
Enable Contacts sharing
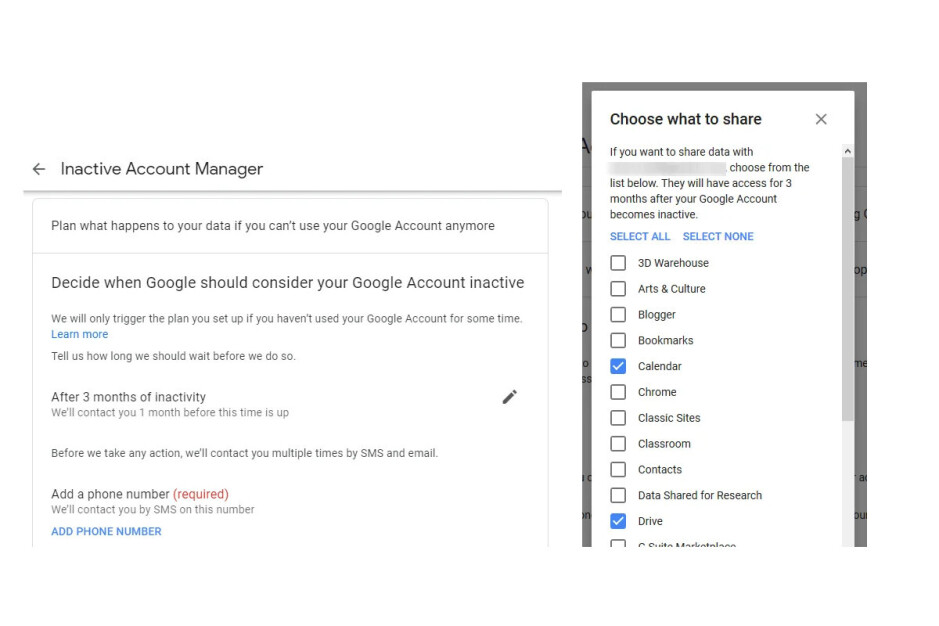click(x=618, y=469)
